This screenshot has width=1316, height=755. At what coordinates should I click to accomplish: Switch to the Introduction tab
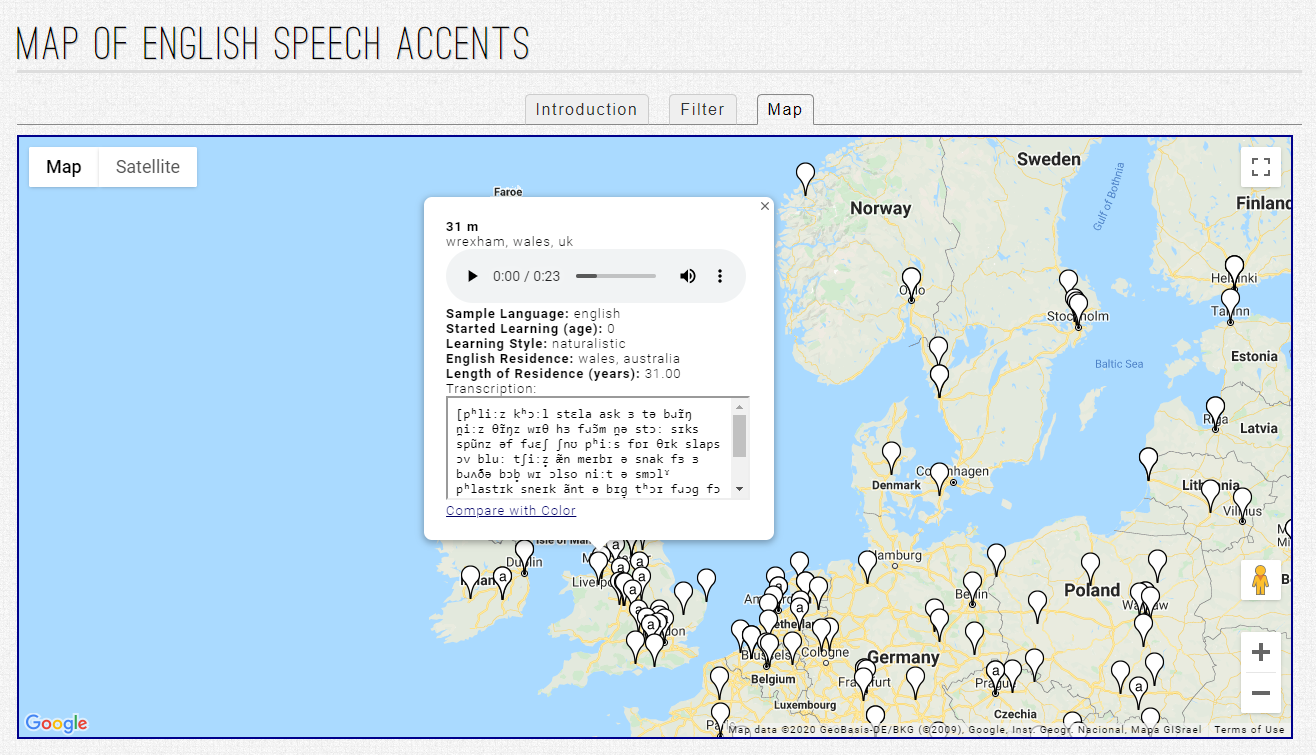(x=586, y=109)
